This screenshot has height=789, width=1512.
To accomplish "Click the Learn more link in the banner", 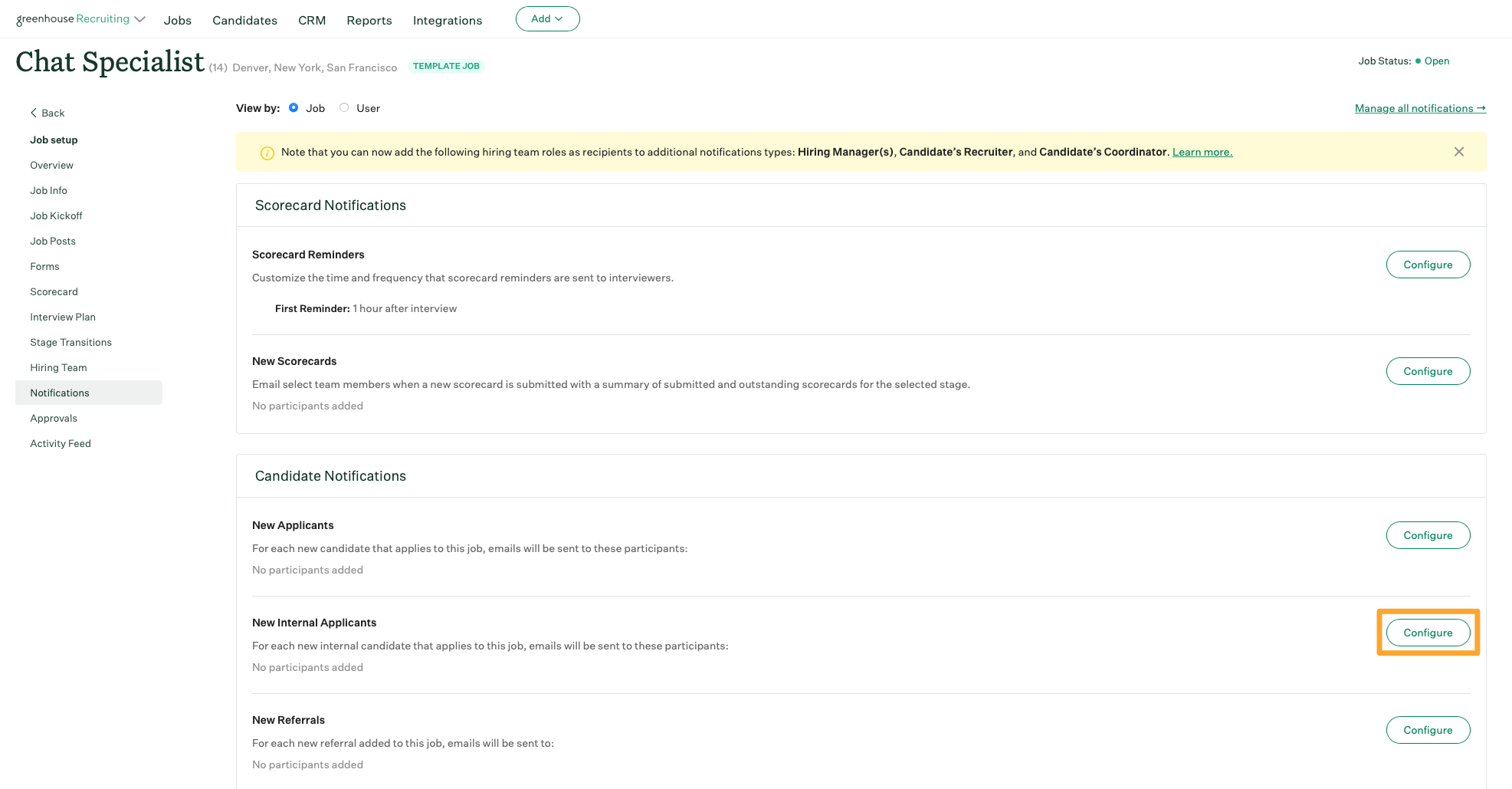I will [1202, 152].
